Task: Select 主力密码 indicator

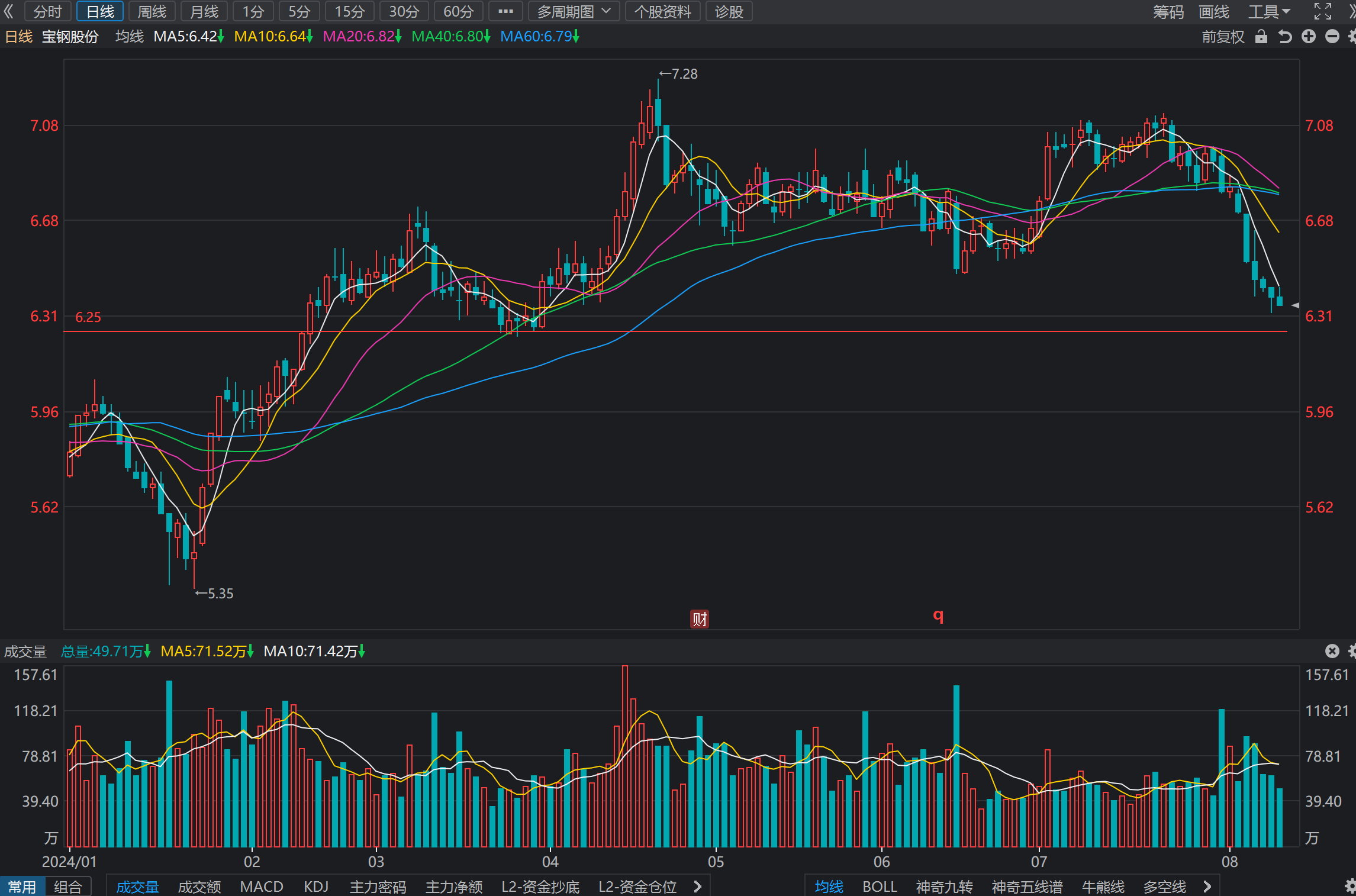Action: [378, 887]
